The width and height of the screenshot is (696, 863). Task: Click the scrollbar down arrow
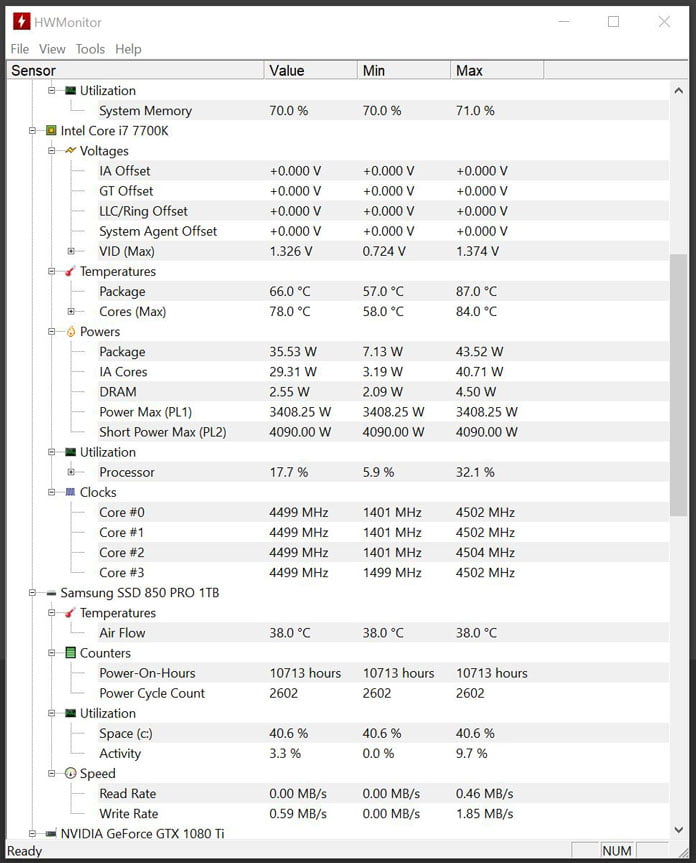tap(678, 829)
